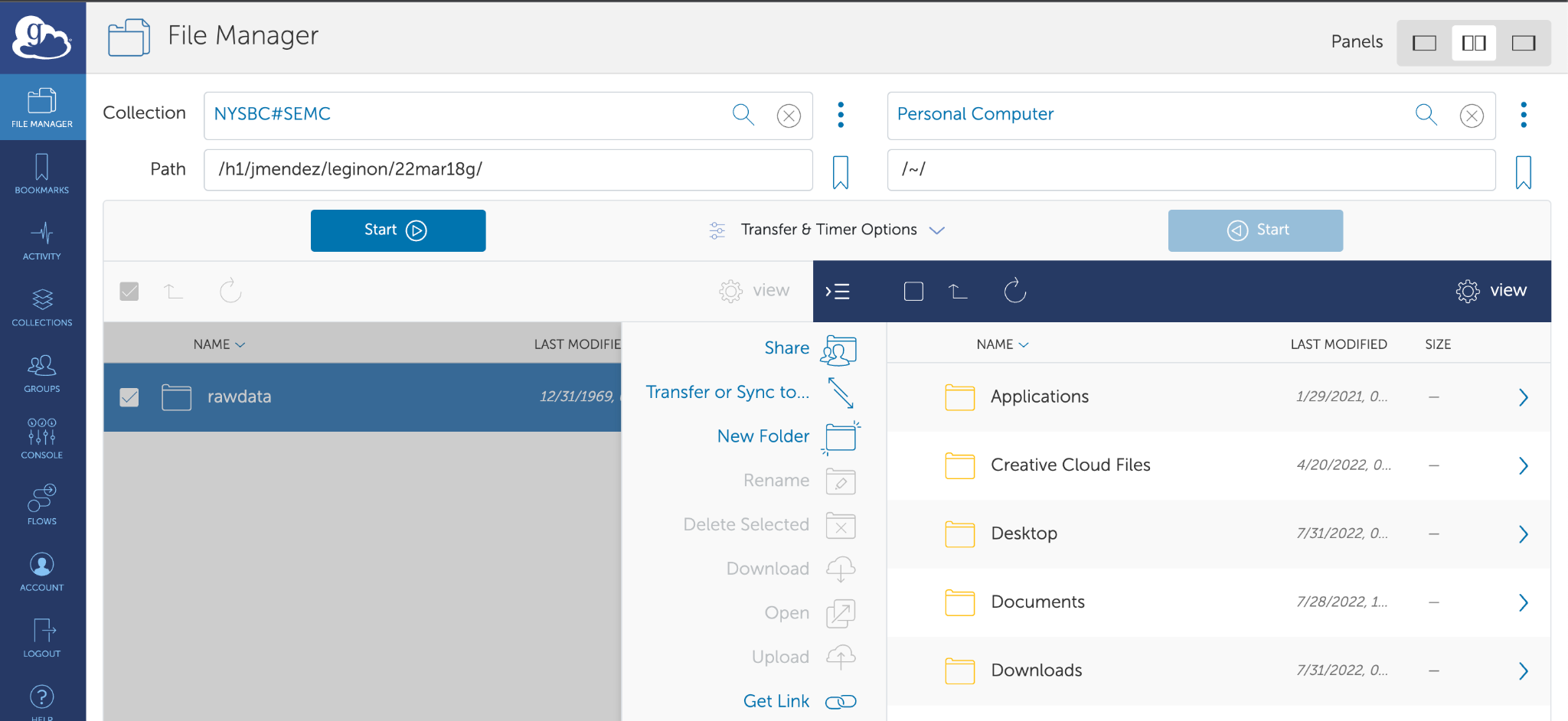
Task: Uncheck the rawdata folder checkbox
Action: pos(129,397)
